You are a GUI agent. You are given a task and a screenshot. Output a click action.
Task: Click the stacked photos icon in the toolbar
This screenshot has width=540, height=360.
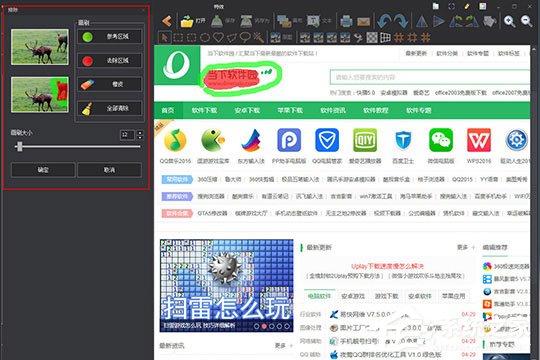284,21
